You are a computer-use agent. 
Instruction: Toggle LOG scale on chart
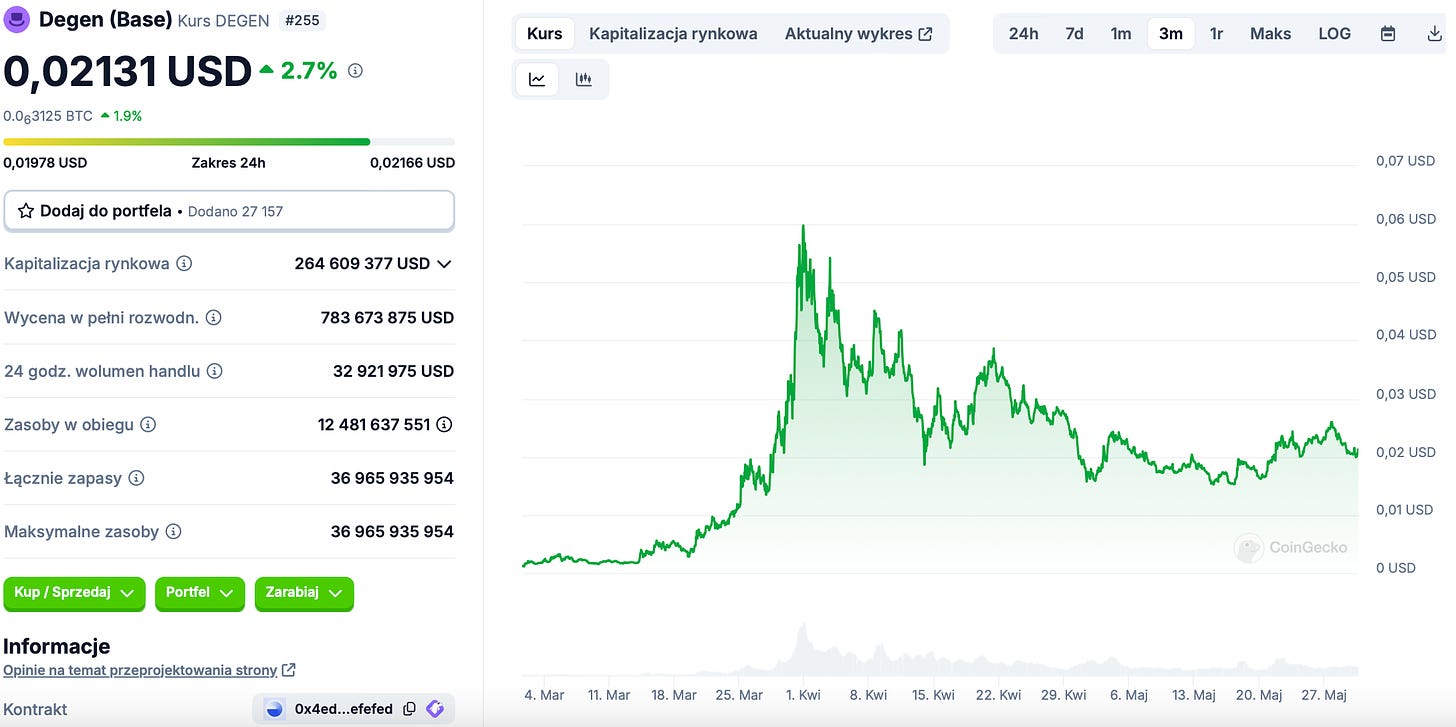(1334, 34)
